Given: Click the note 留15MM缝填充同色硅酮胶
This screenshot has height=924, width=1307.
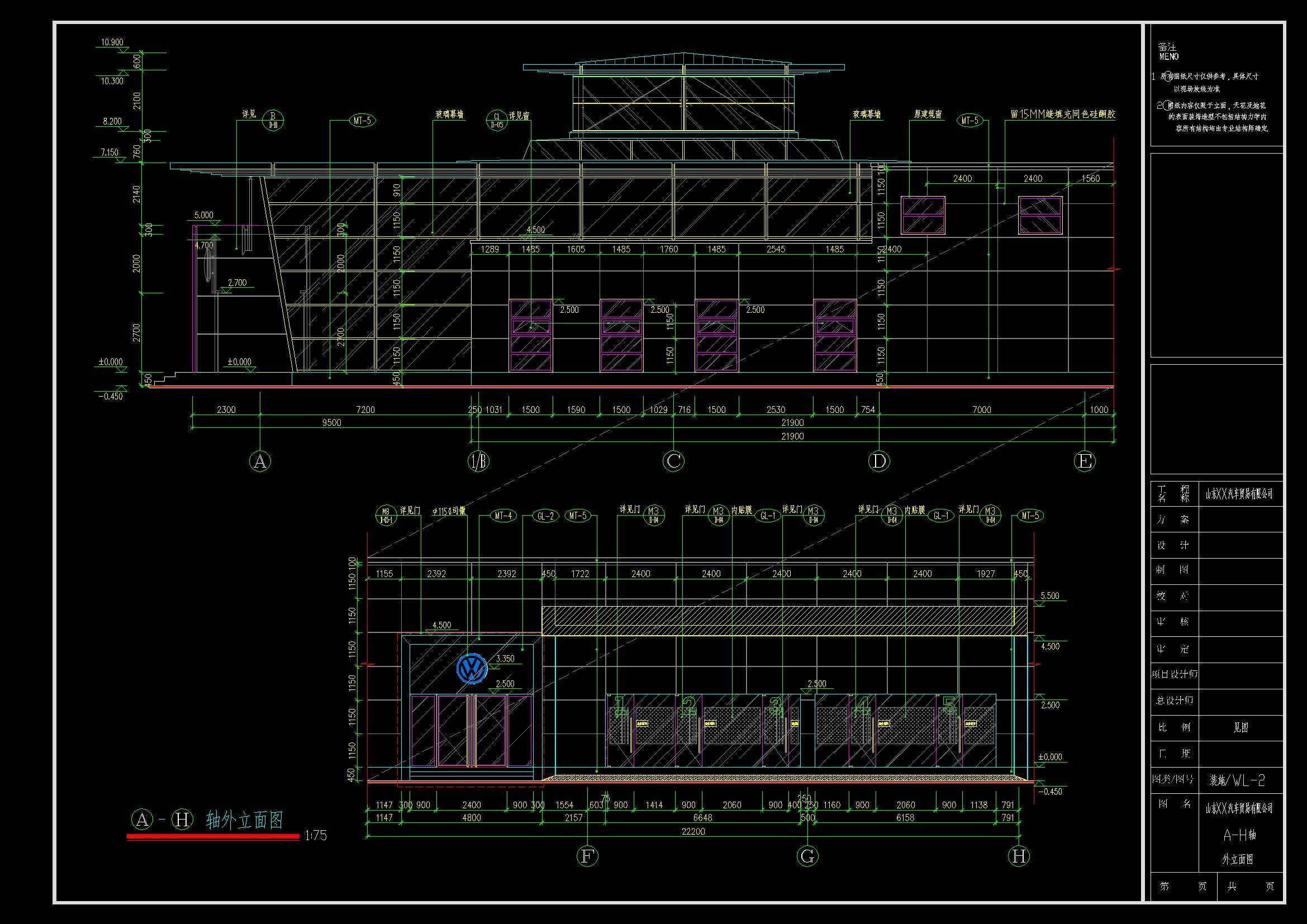Looking at the screenshot, I should click(x=1062, y=114).
